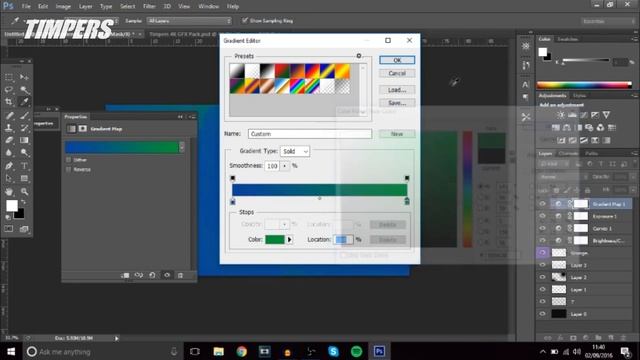Switch to the Paths tab
This screenshot has width=640, height=360.
point(591,153)
